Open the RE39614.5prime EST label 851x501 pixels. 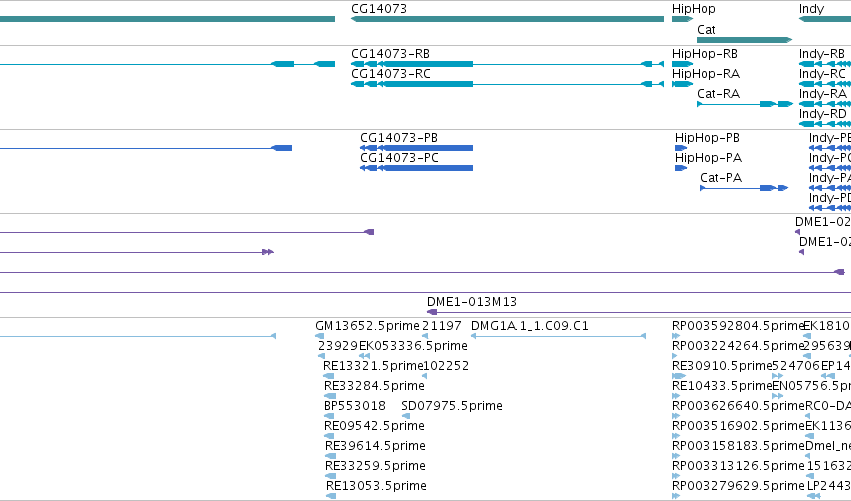375,447
